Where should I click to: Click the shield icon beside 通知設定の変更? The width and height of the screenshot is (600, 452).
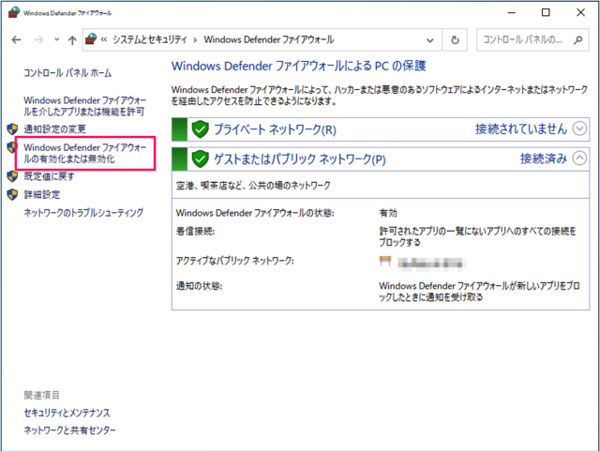12,130
